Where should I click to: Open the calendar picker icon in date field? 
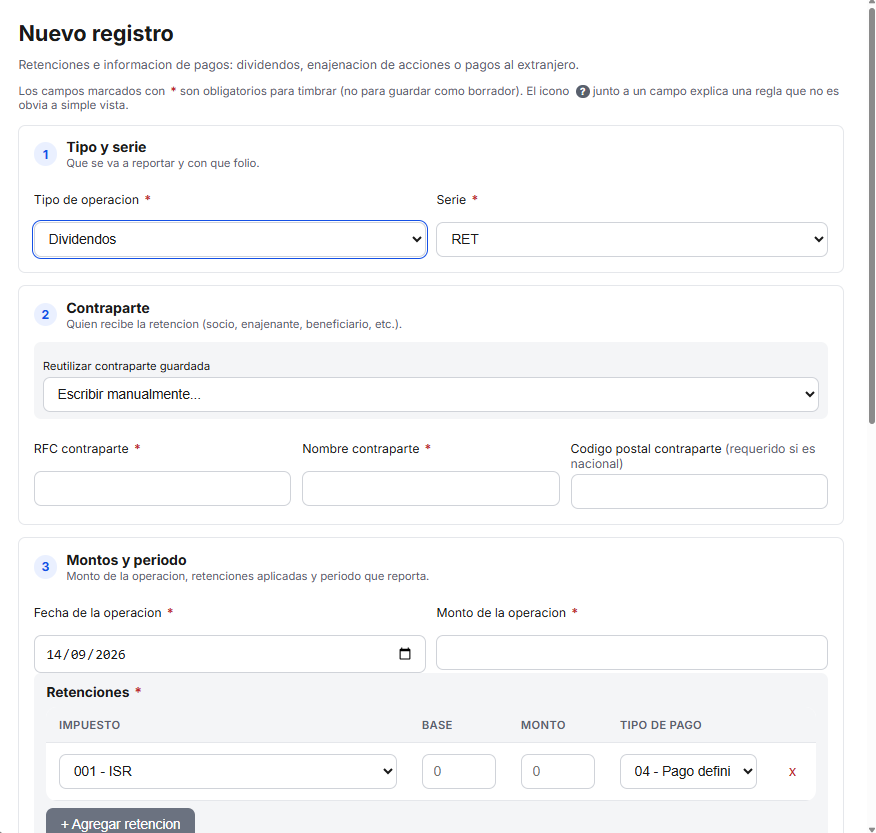[x=405, y=654]
